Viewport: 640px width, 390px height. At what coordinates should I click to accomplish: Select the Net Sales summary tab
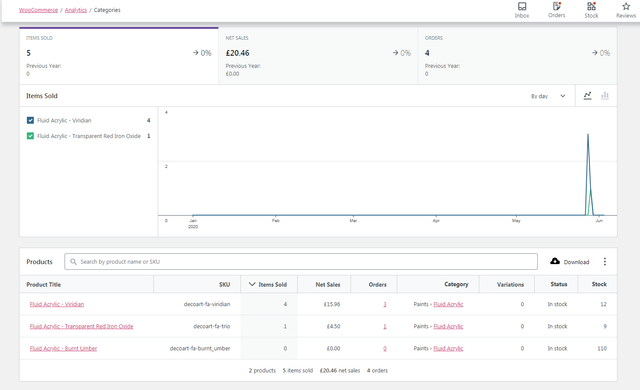tap(318, 56)
